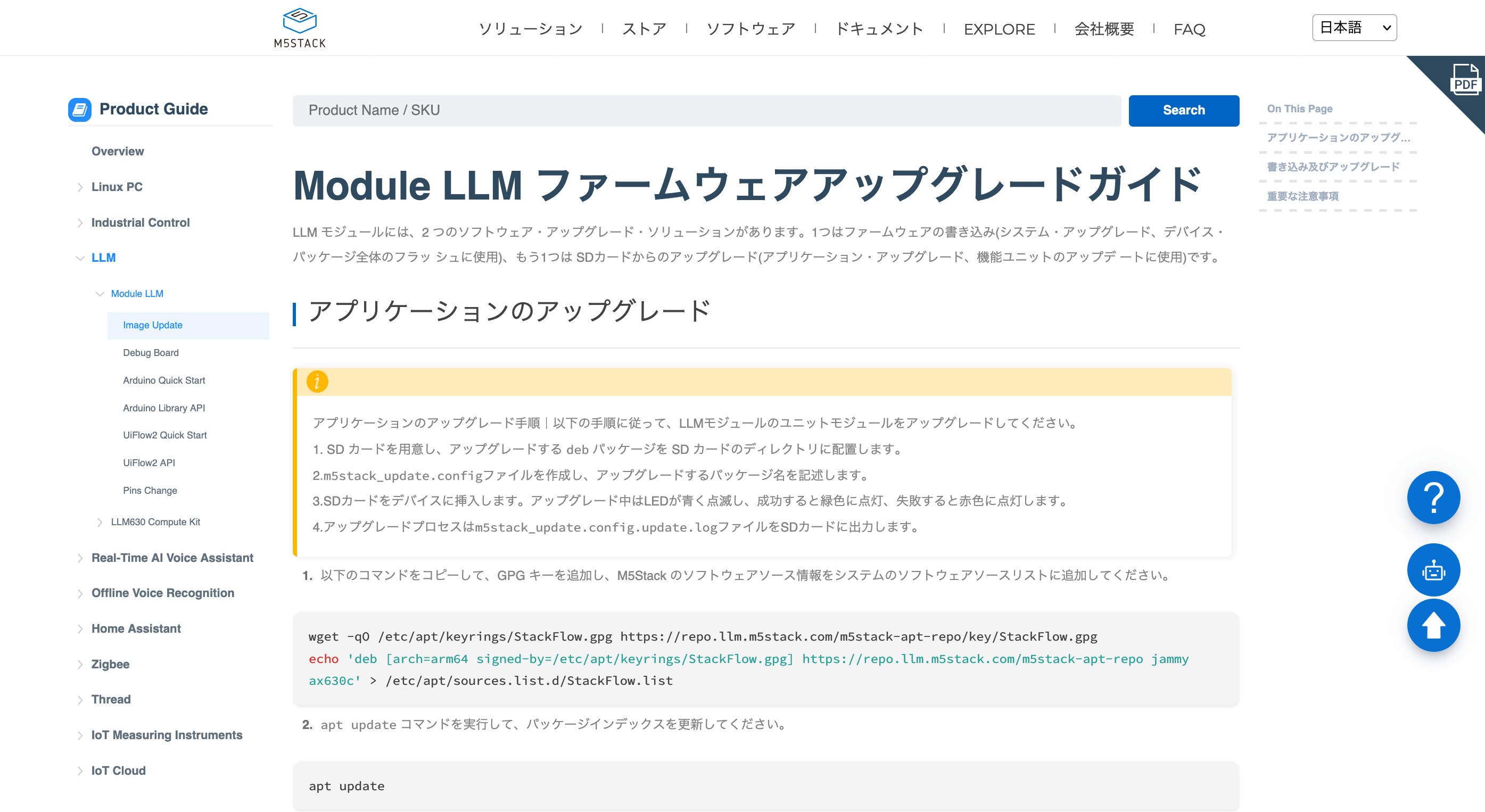The width and height of the screenshot is (1485, 812).
Task: Expand the IoT Cloud chevron
Action: tap(79, 771)
